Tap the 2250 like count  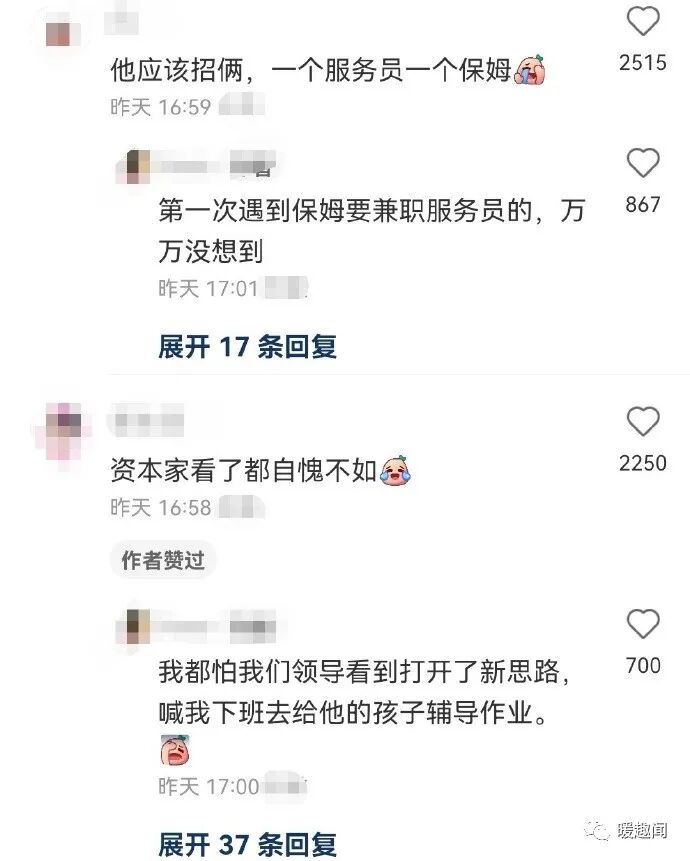[x=643, y=463]
